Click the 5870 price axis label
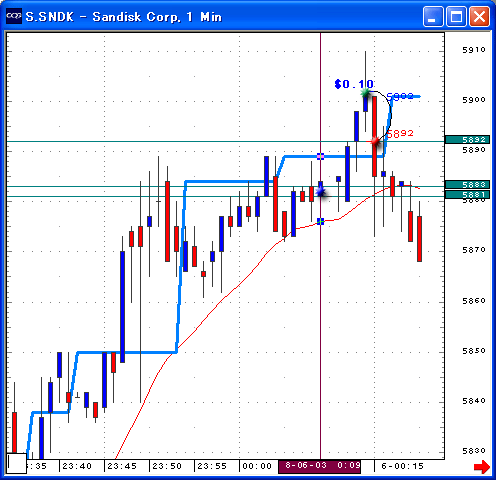Screen dimensions: 496x480 coord(474,250)
